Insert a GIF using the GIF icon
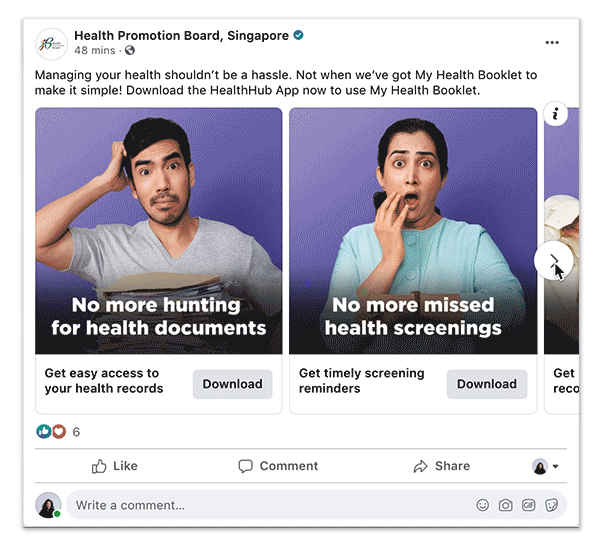This screenshot has height=548, width=600. pos(528,505)
